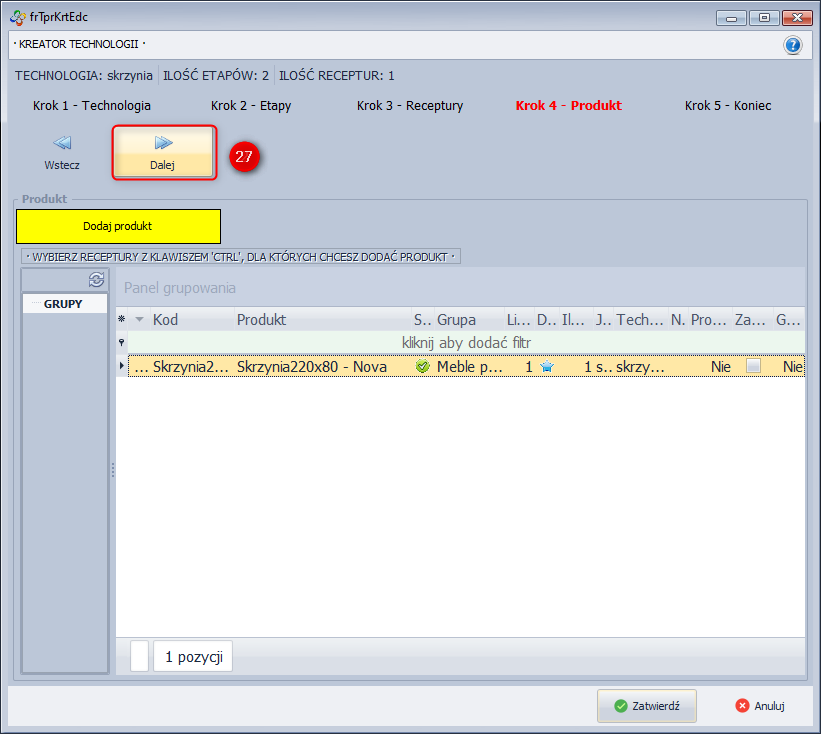Click the filter row pin icon
821x734 pixels.
pyautogui.click(x=122, y=343)
